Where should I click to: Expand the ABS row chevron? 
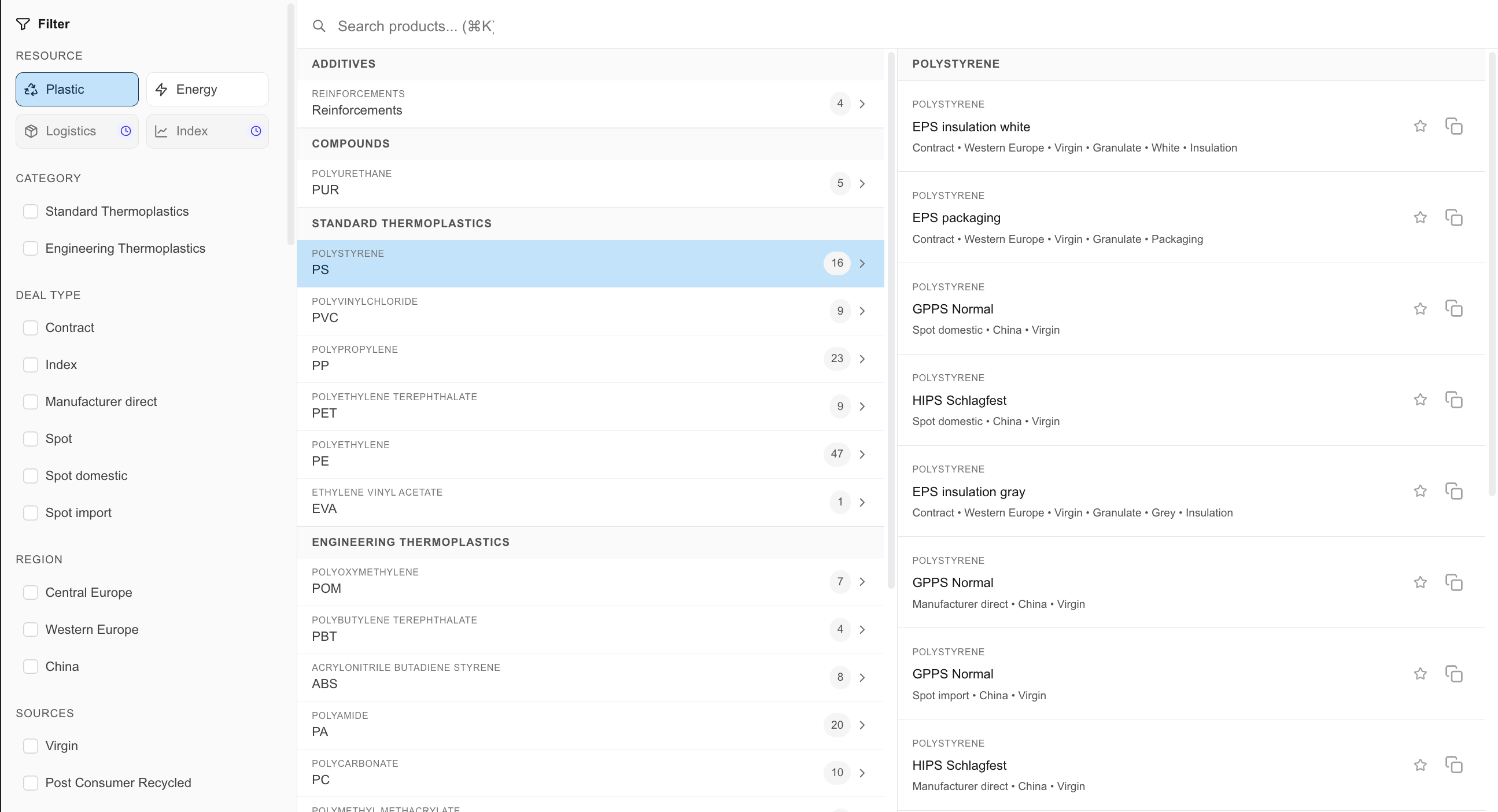(862, 677)
